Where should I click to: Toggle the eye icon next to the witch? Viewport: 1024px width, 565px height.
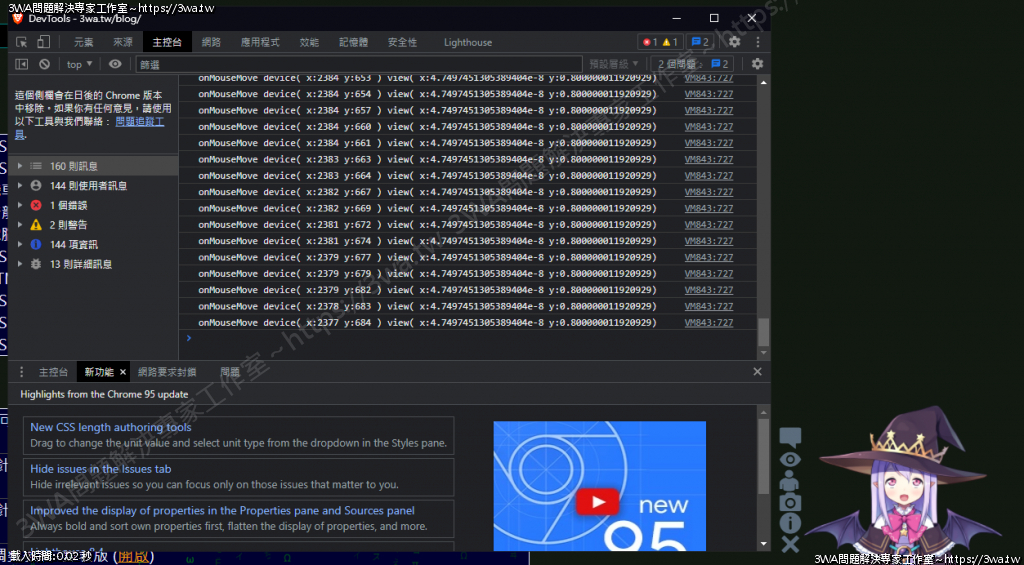pos(790,459)
